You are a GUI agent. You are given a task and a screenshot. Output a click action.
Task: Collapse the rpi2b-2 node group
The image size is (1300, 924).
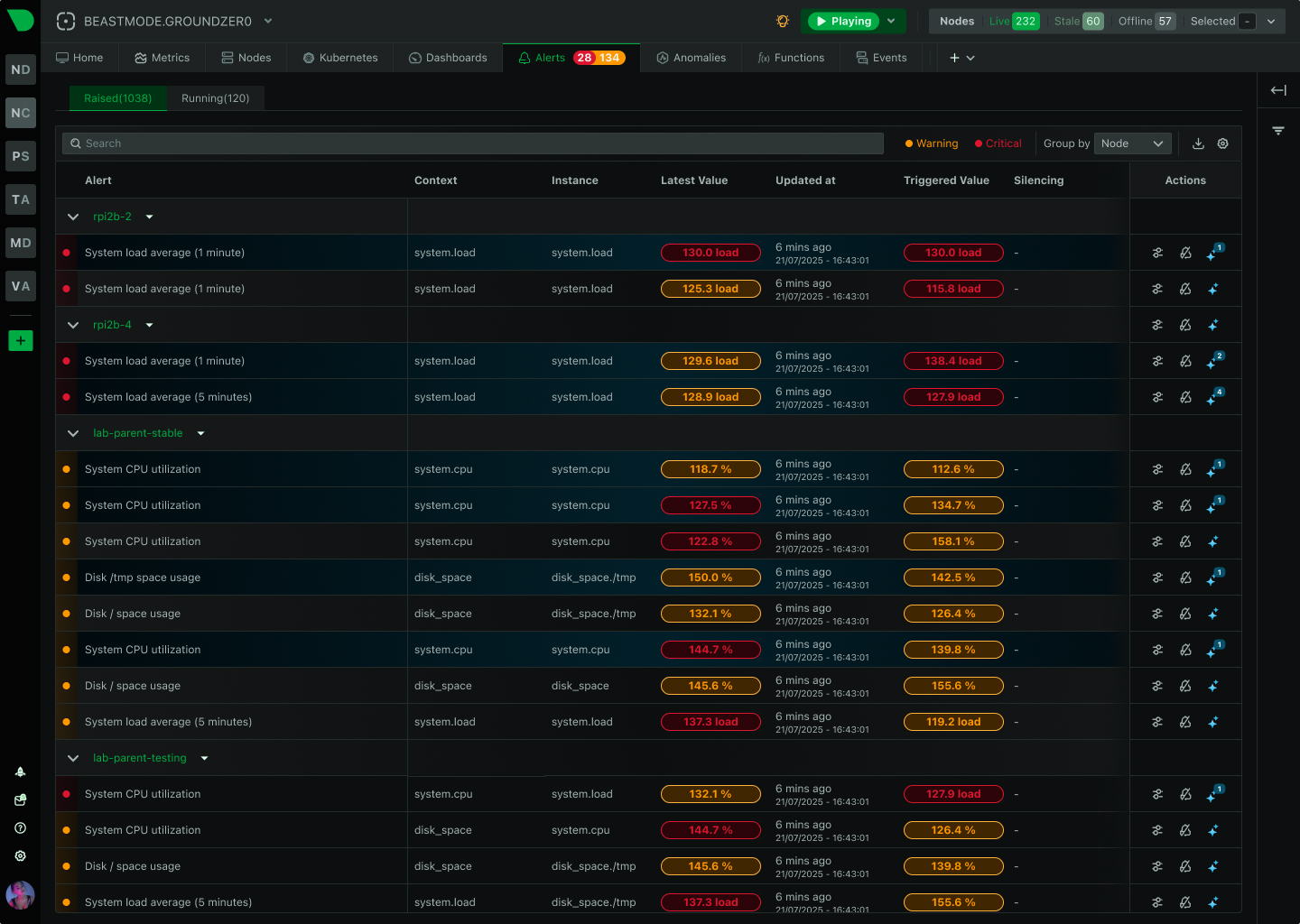(x=73, y=217)
